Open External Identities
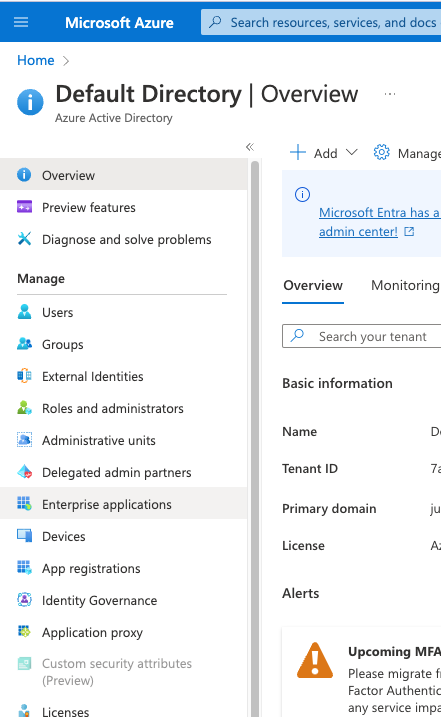The height and width of the screenshot is (717, 441). (124, 376)
